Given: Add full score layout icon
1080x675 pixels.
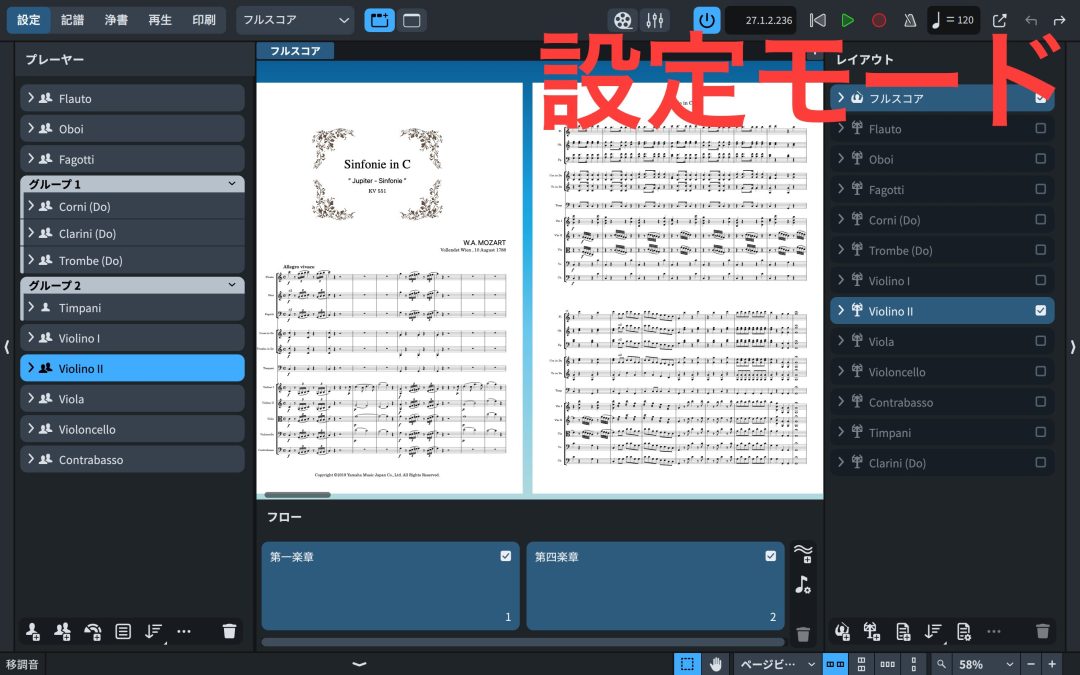Looking at the screenshot, I should pos(842,631).
